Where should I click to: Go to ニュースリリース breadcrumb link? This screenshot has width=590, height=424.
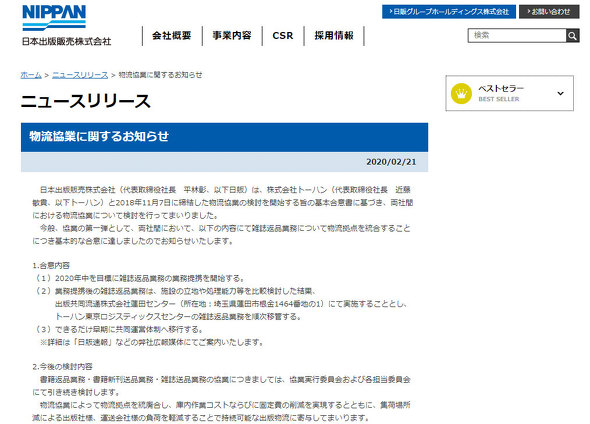[x=80, y=75]
